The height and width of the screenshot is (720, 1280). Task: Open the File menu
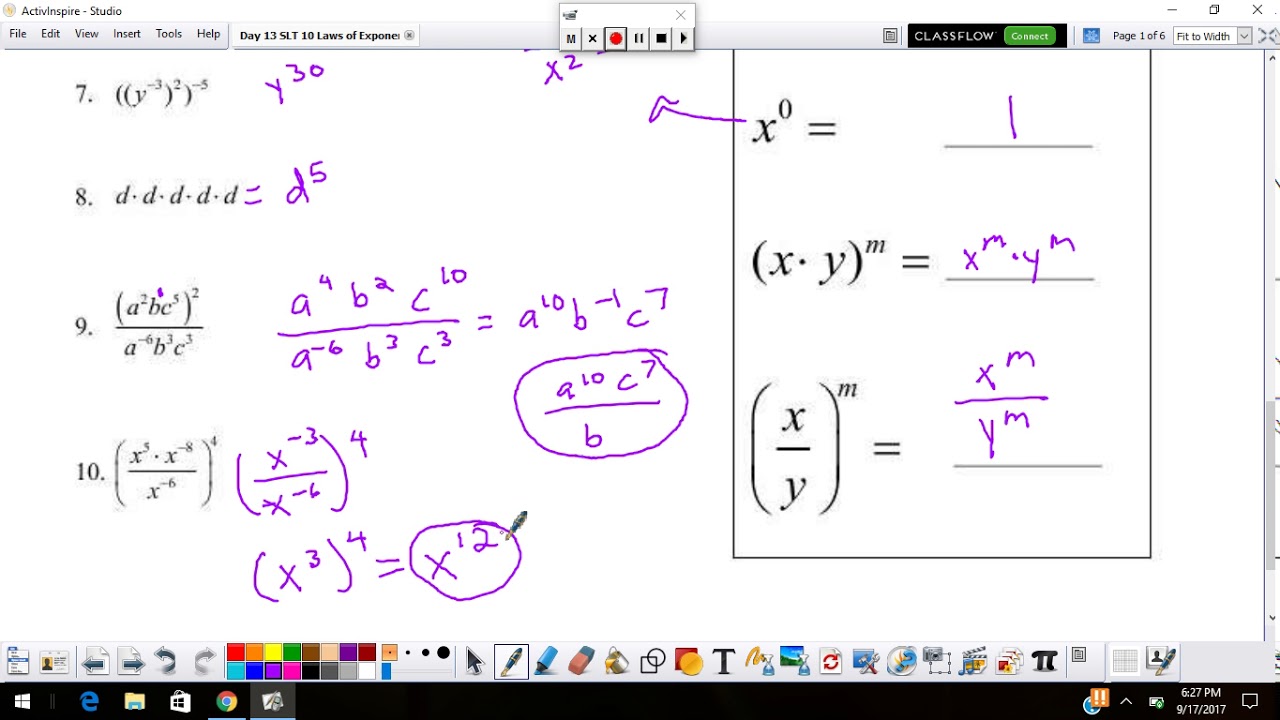tap(18, 34)
